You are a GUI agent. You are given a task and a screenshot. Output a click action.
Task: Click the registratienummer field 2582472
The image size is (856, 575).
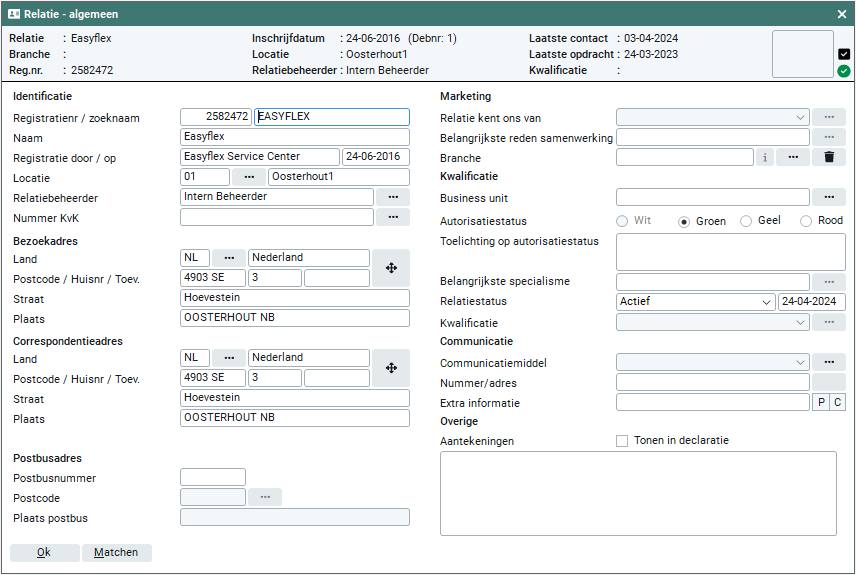[216, 117]
